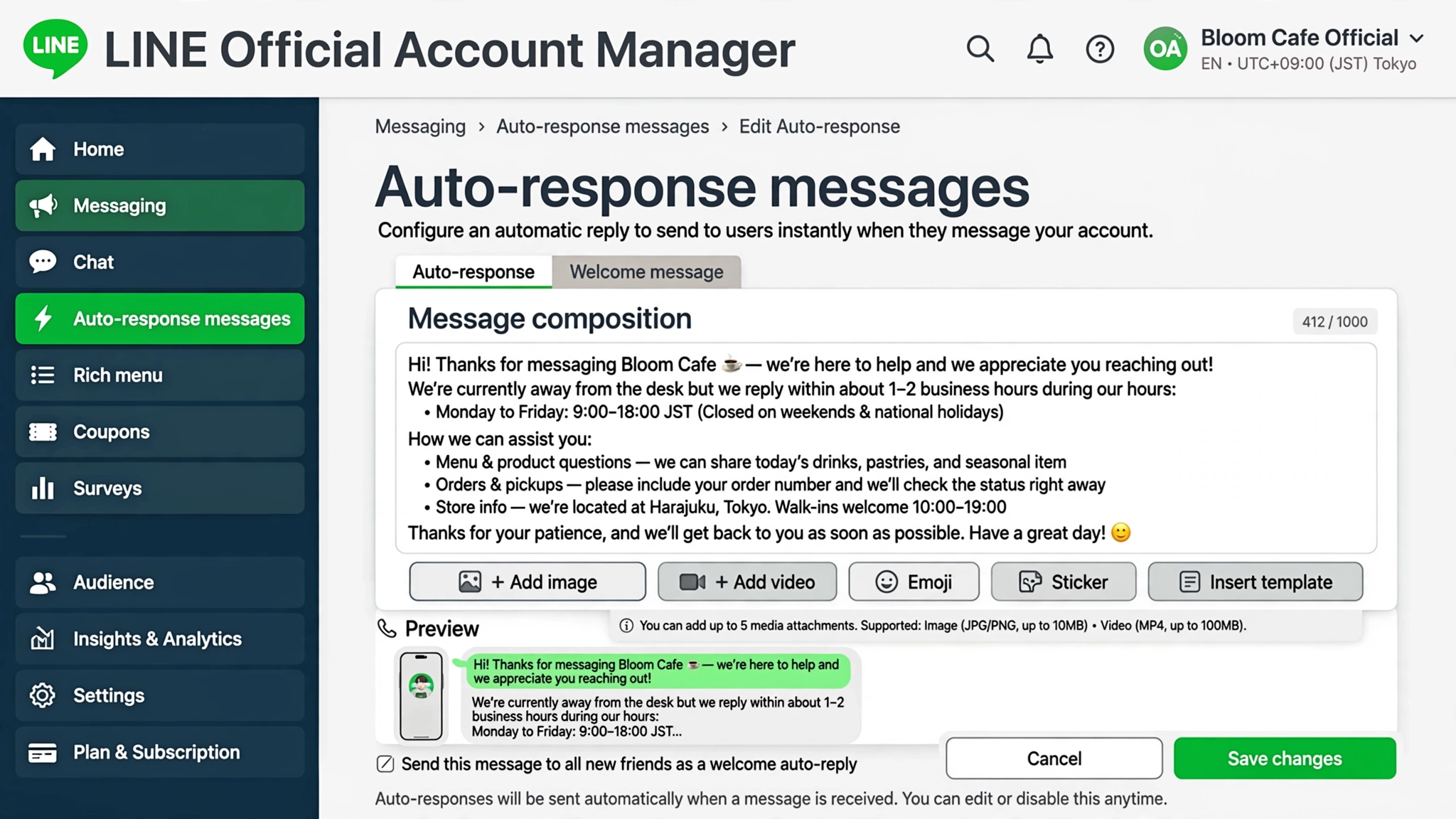
Task: Click the Message composition heading
Action: [550, 319]
